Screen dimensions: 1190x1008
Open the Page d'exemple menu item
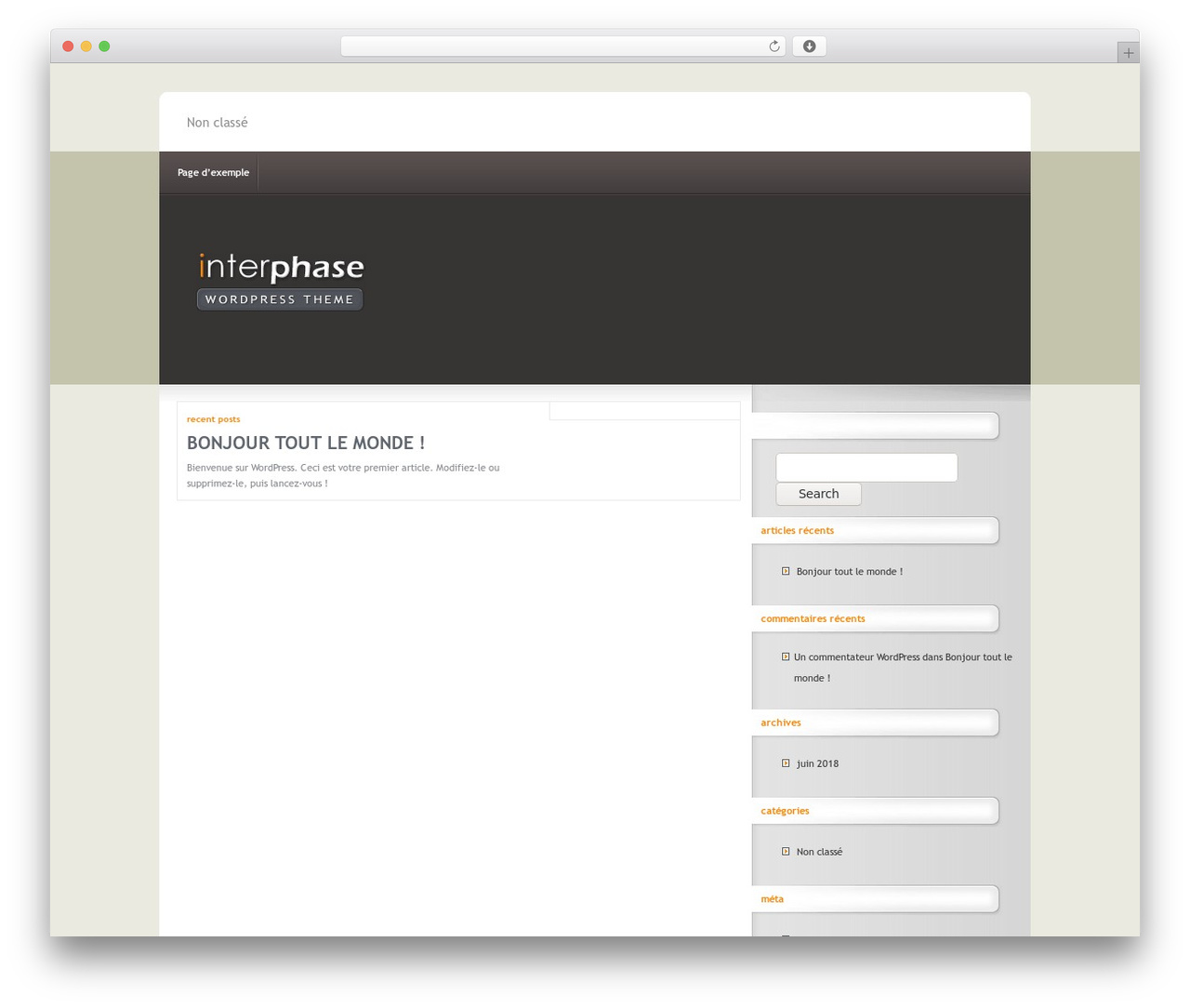[x=213, y=173]
